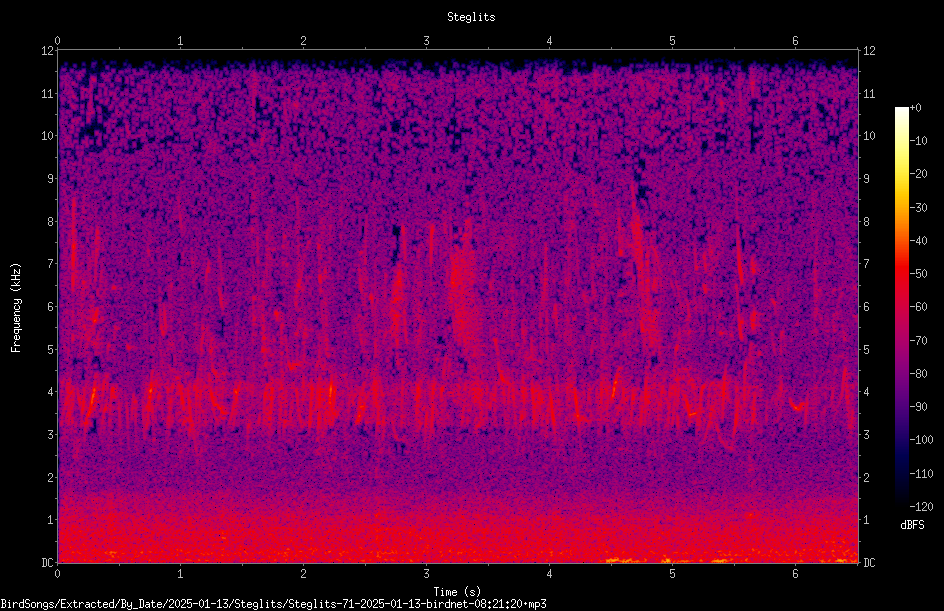944x611 pixels.
Task: Select the 6 second top time marker
Action: coord(795,41)
